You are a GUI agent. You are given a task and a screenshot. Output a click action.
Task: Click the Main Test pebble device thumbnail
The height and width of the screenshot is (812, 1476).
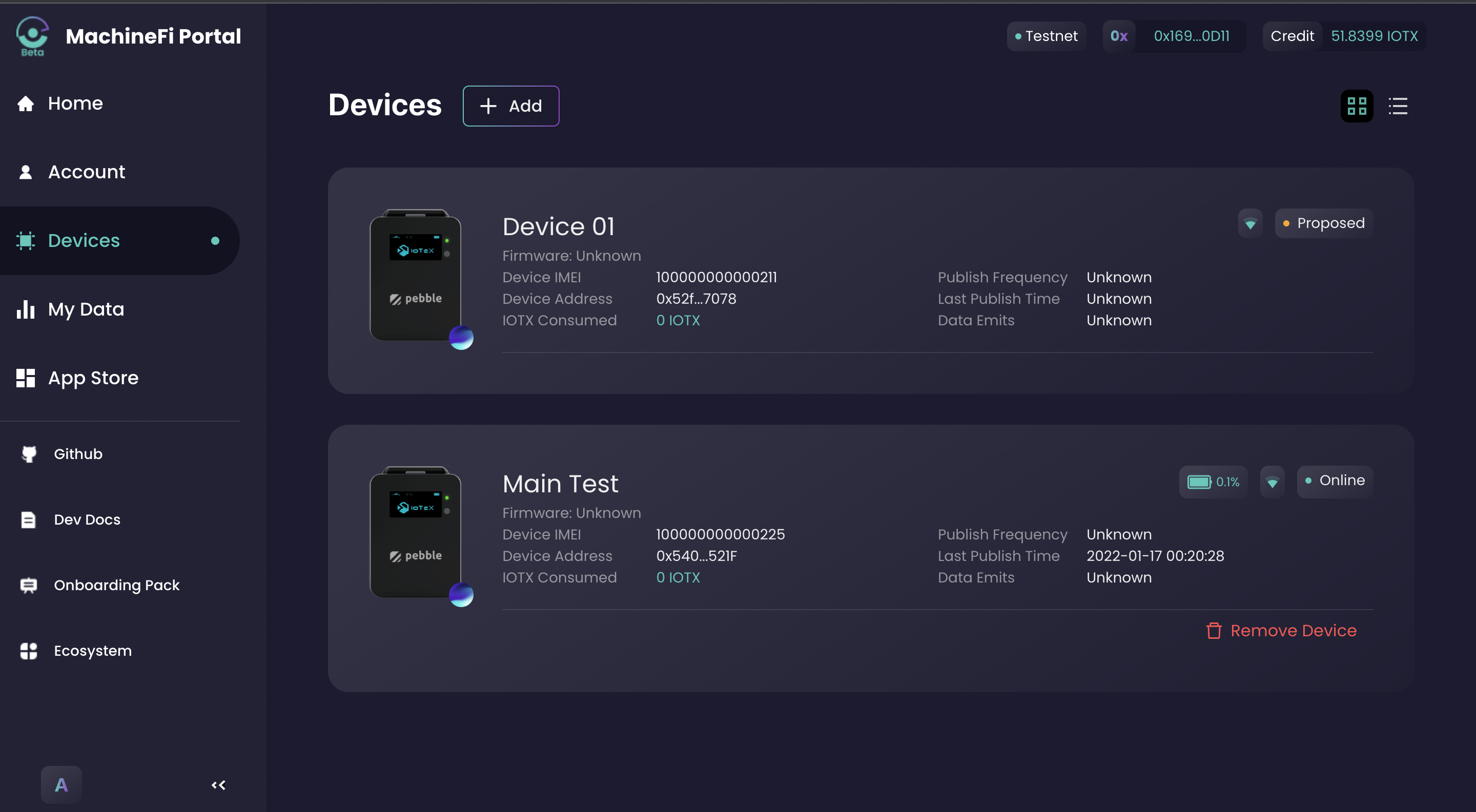(x=416, y=533)
